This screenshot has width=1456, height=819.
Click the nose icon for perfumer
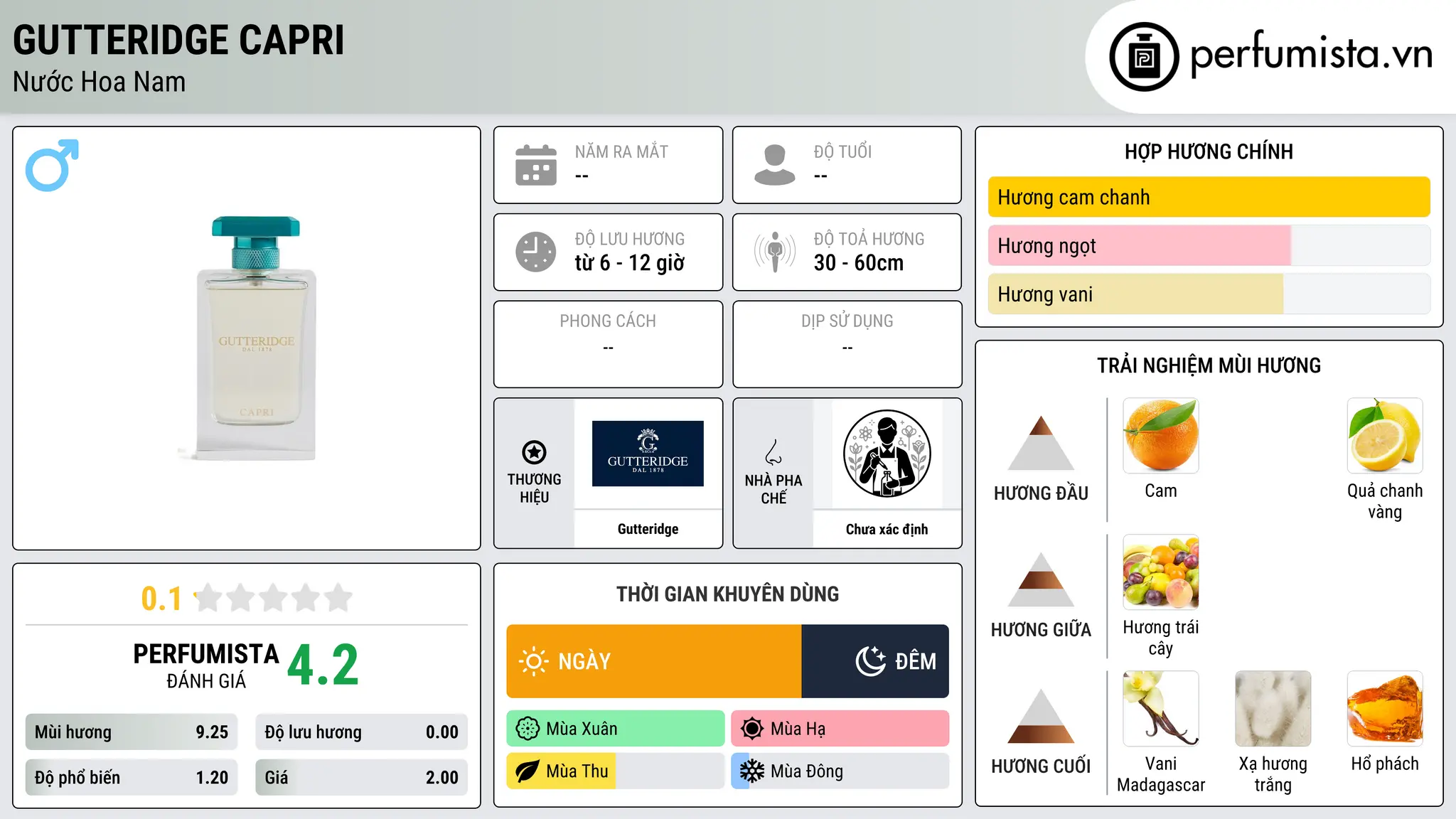coord(773,452)
